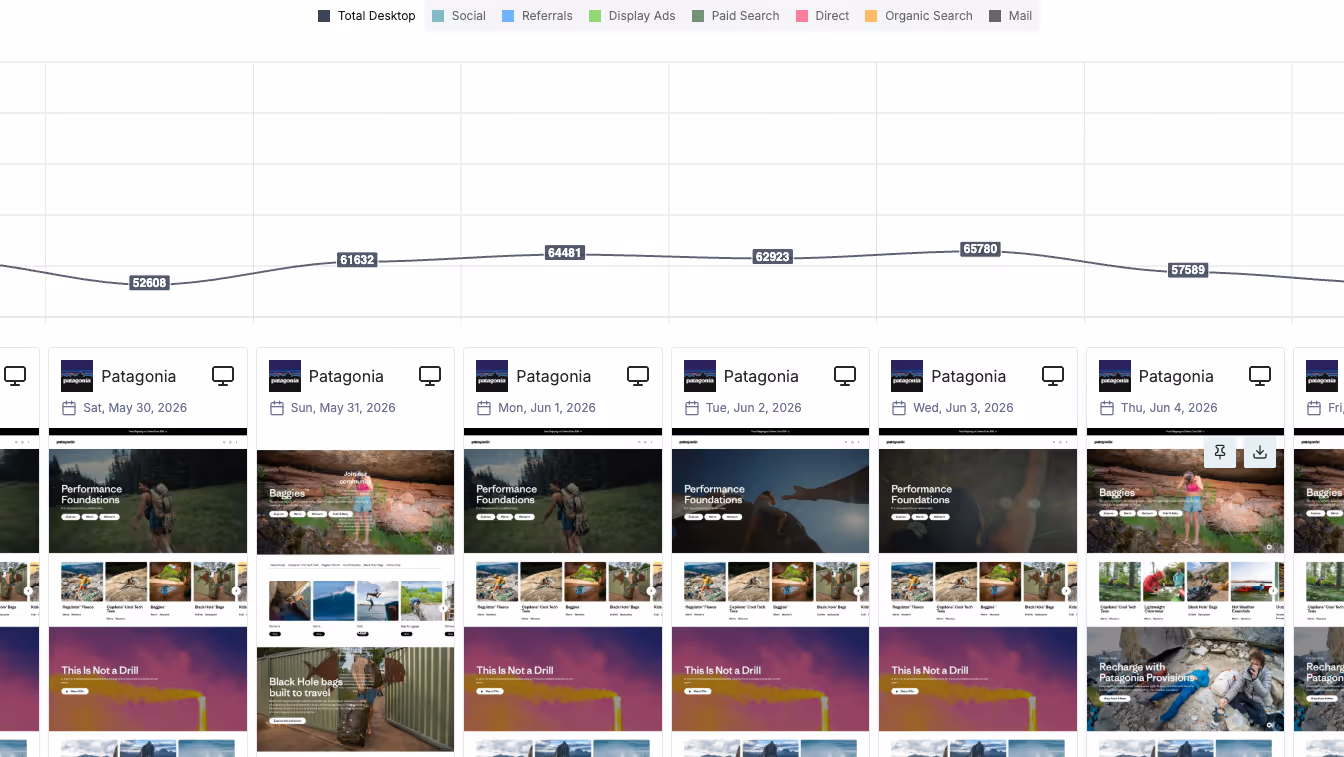Toggle the Referrals series in the legend
The width and height of the screenshot is (1344, 757).
click(537, 16)
